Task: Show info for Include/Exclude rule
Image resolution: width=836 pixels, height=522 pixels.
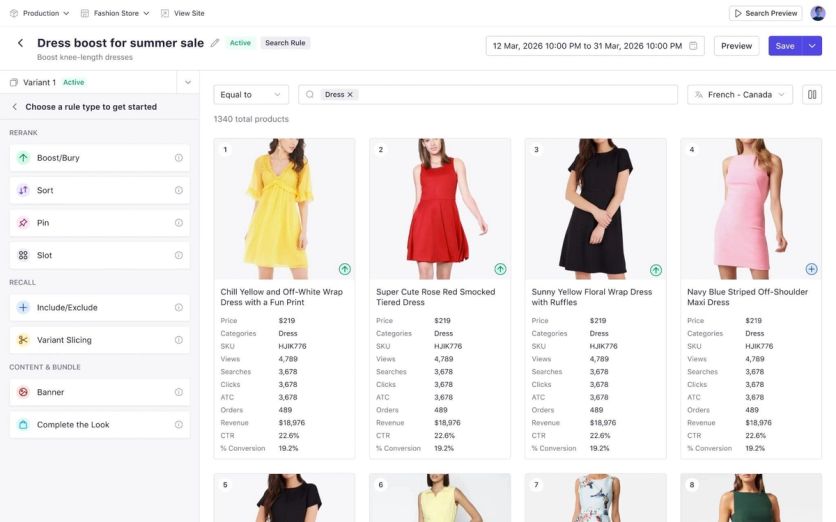Action: (x=179, y=308)
